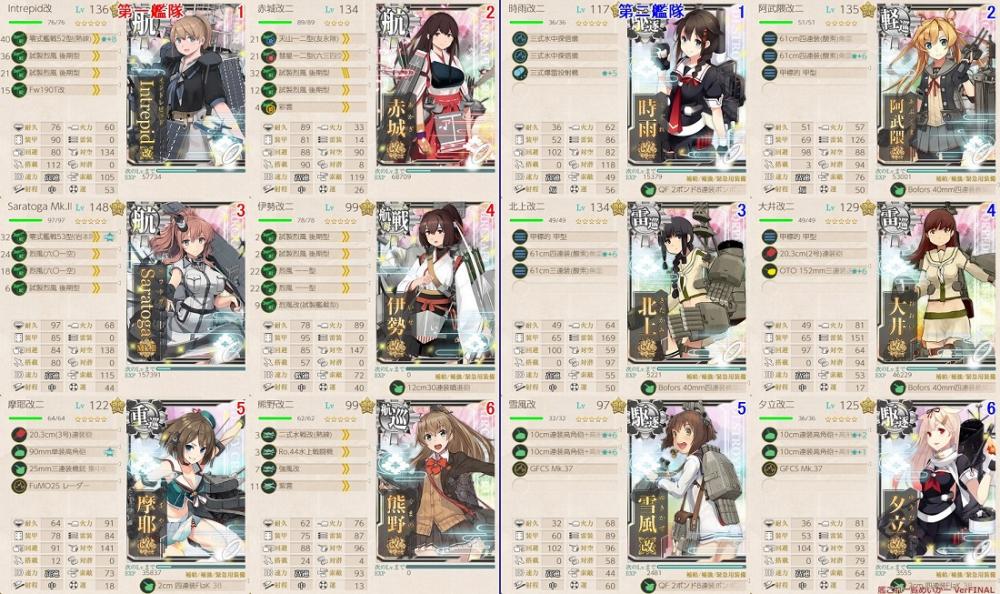Select the torpedo icon on 阿武隈改二's first 61cm四連装
Viewport: 1000px width, 594px height.
(x=770, y=39)
